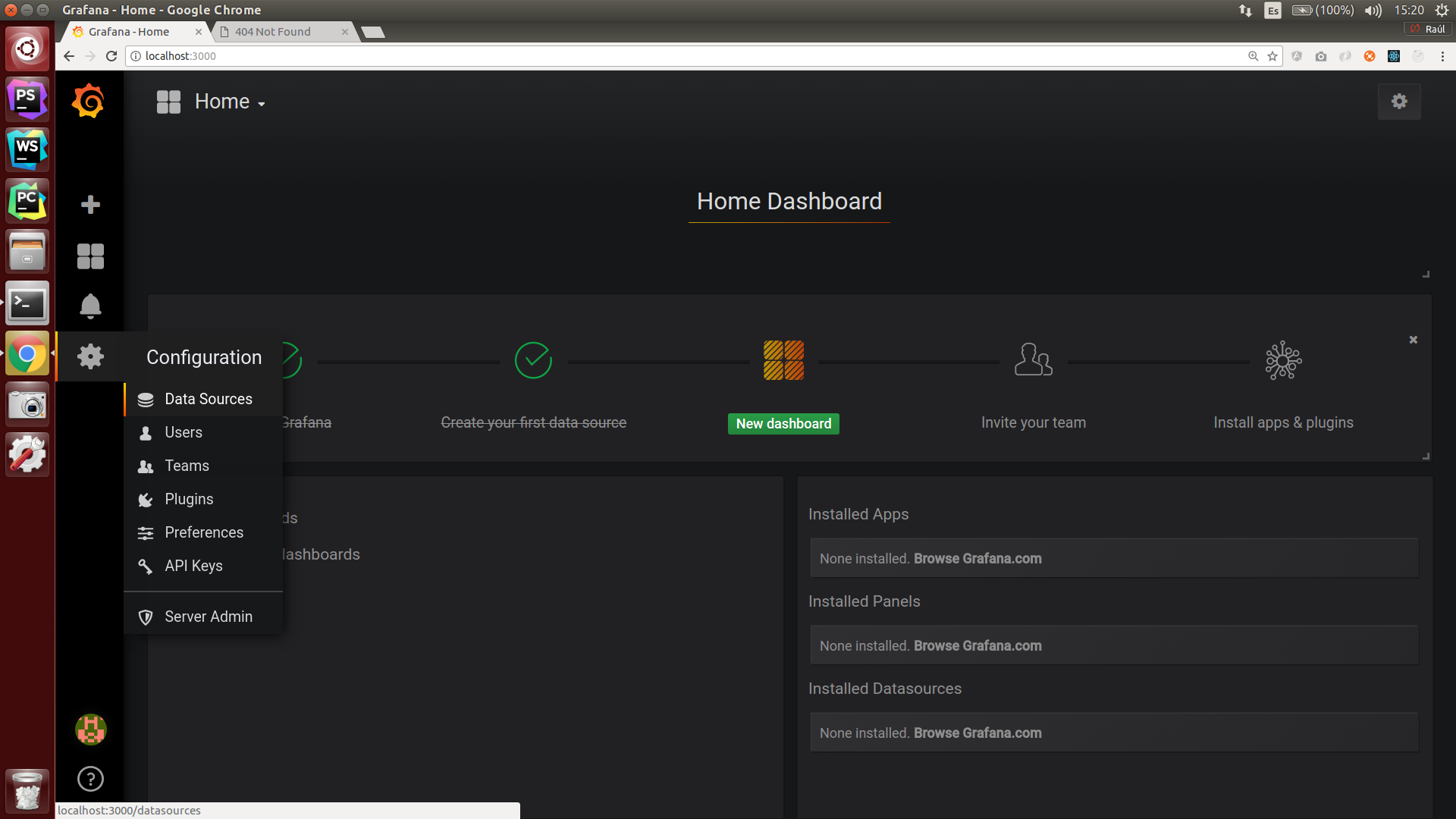Image resolution: width=1456 pixels, height=819 pixels.
Task: Select Teams in Configuration menu
Action: pyautogui.click(x=203, y=466)
